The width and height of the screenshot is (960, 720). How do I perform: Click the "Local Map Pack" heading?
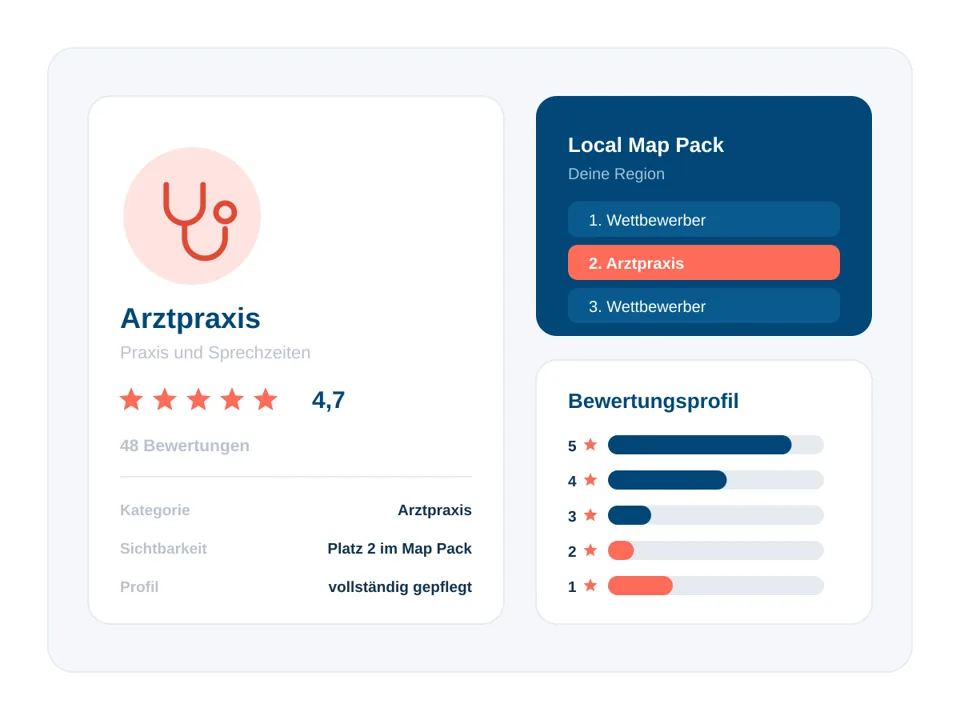click(x=646, y=145)
